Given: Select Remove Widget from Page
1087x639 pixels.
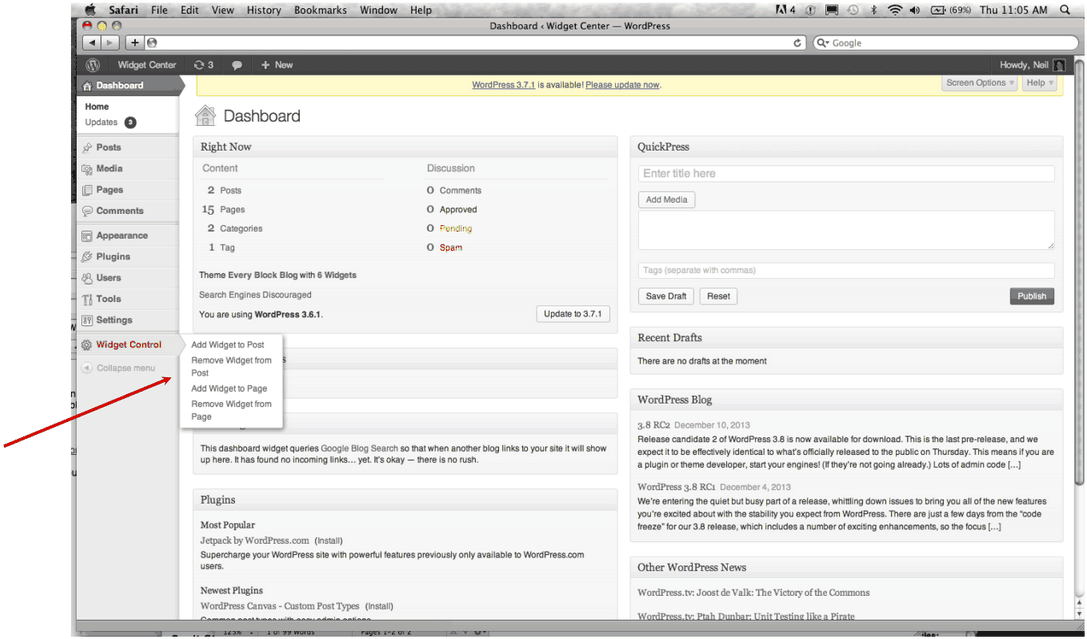Looking at the screenshot, I should (x=231, y=410).
